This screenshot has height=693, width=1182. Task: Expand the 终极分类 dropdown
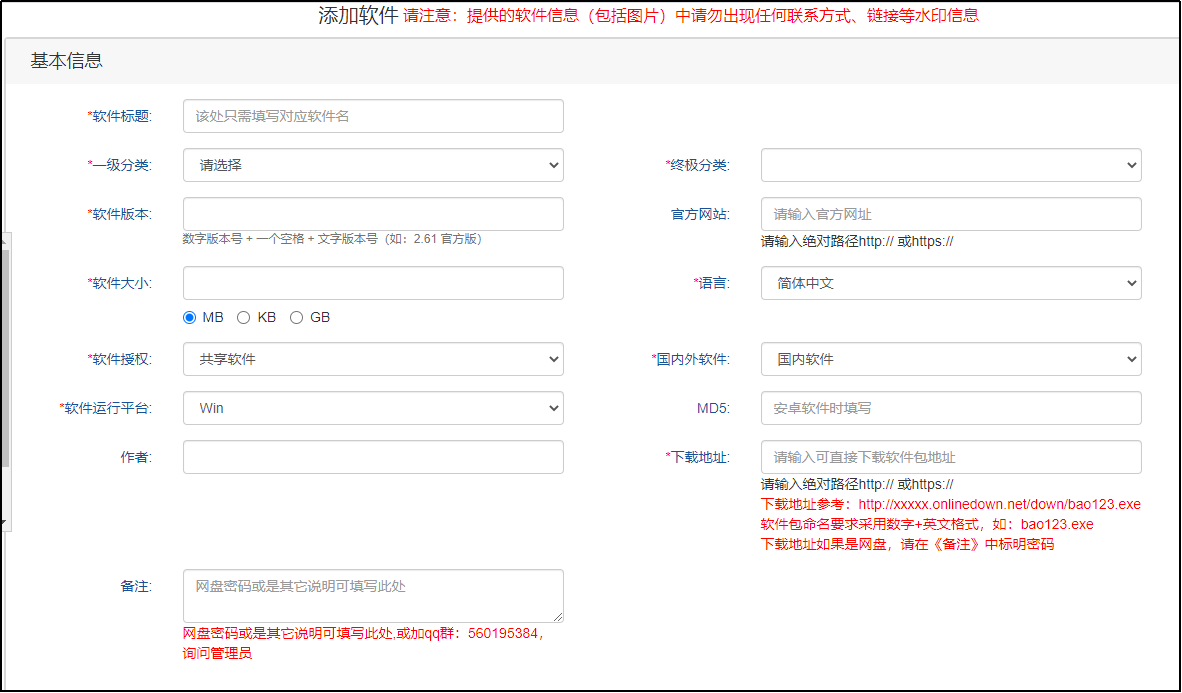(x=951, y=165)
